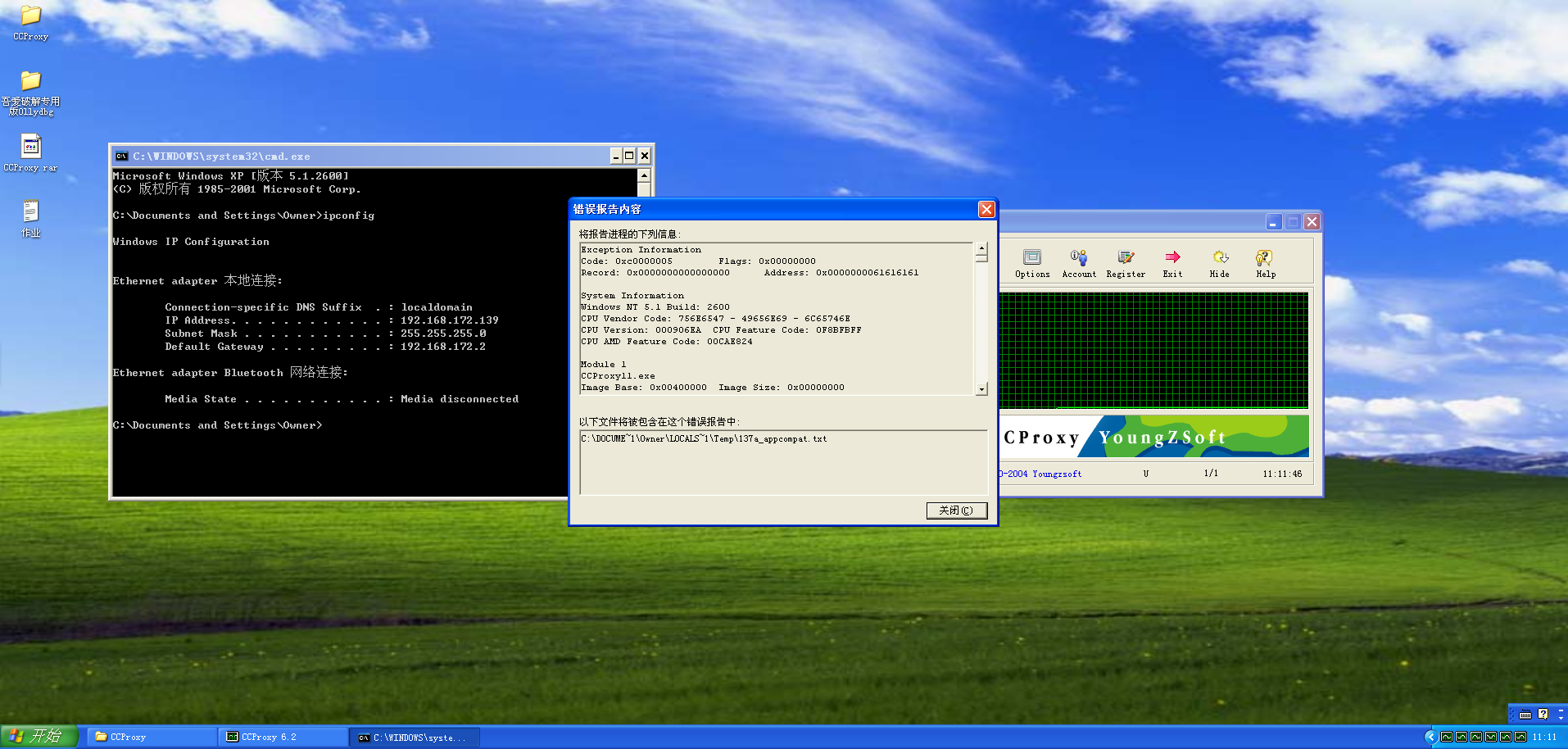Click the appcompat.txt file path entry
The image size is (1568, 749).
[704, 439]
